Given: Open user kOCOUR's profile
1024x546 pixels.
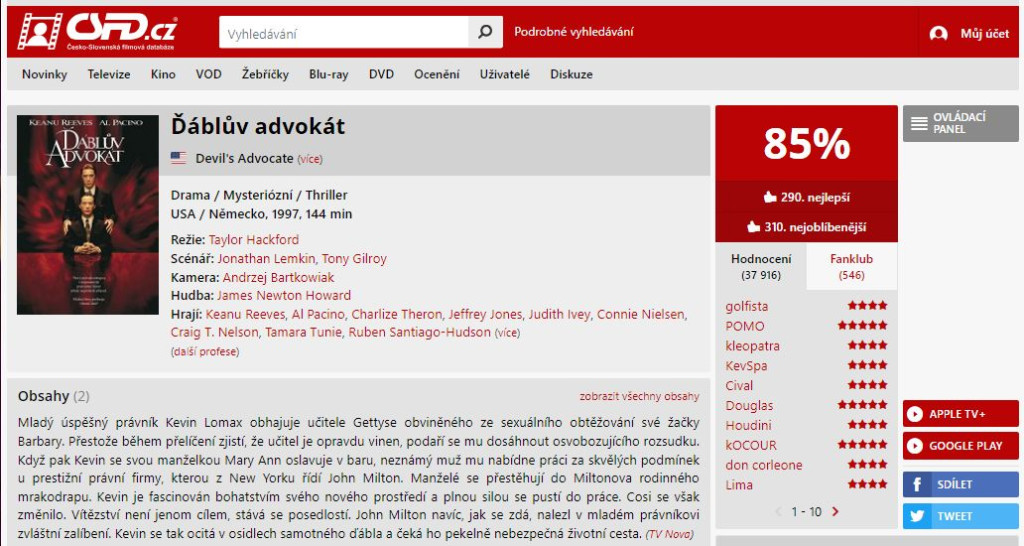Looking at the screenshot, I should 751,445.
